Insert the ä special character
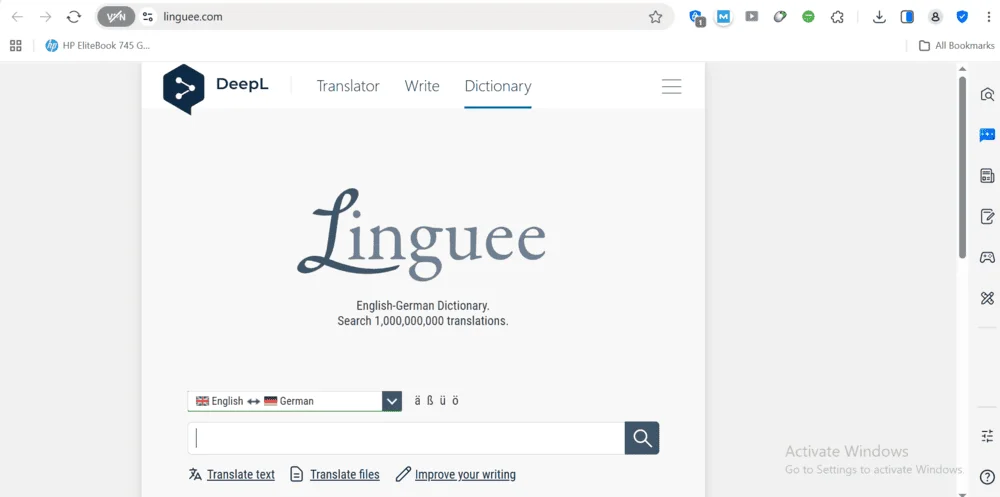Screen dimensions: 1000x497 coord(418,401)
